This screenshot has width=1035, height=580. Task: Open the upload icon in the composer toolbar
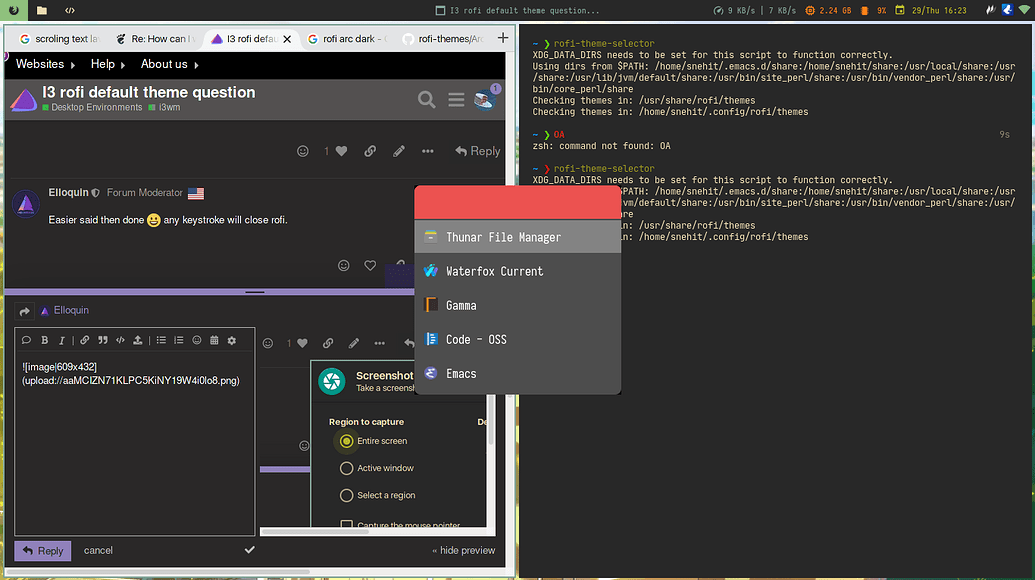pyautogui.click(x=138, y=341)
